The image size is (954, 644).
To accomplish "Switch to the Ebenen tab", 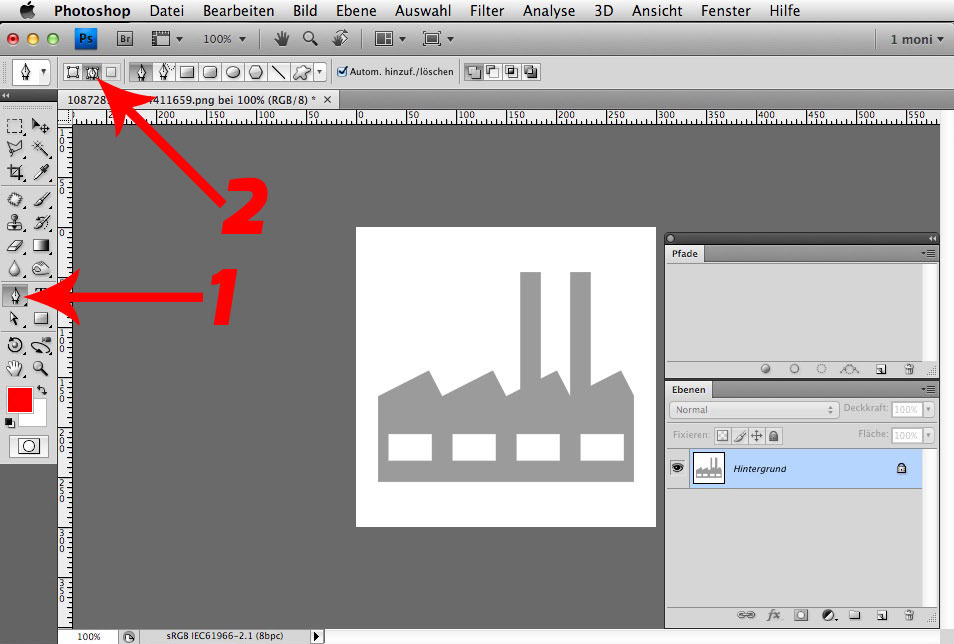I will pos(689,390).
